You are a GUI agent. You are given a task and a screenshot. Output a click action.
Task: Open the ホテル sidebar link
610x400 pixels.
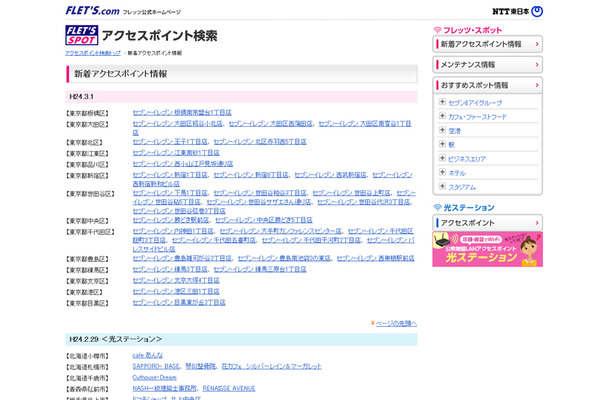pos(457,173)
